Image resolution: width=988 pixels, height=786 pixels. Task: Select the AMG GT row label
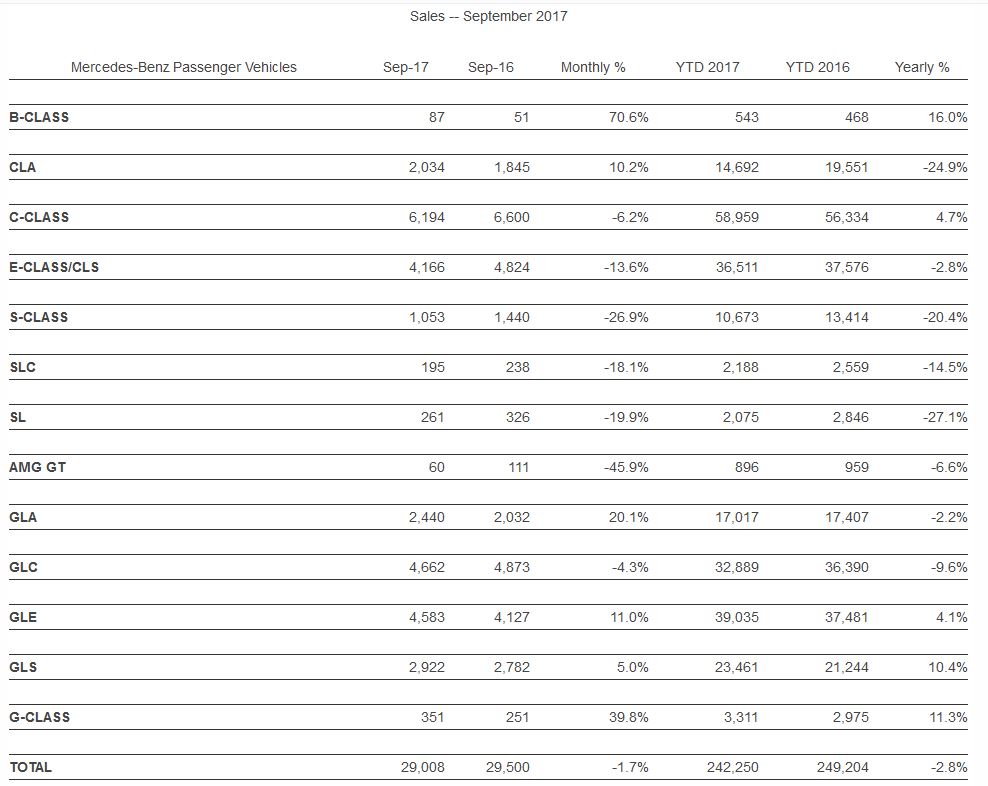point(37,467)
